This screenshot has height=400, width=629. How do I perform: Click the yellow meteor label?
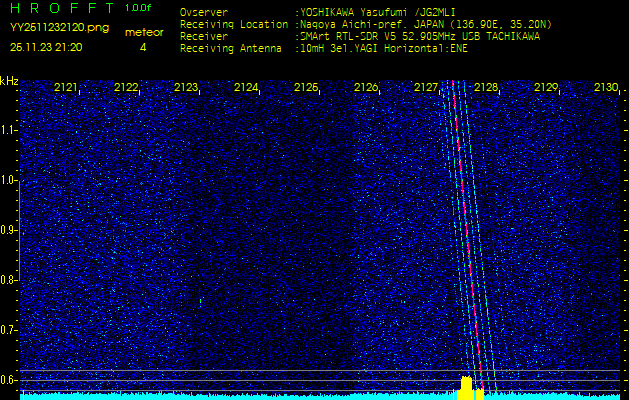click(x=143, y=32)
